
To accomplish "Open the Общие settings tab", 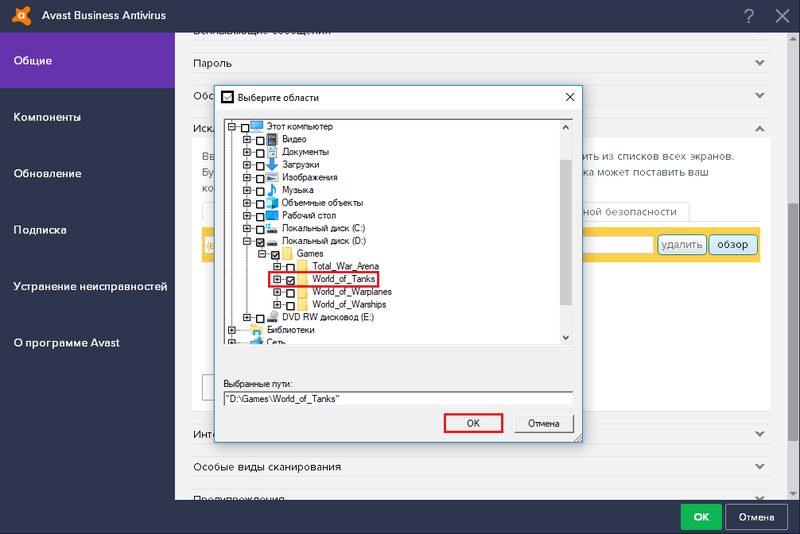I will (x=87, y=60).
